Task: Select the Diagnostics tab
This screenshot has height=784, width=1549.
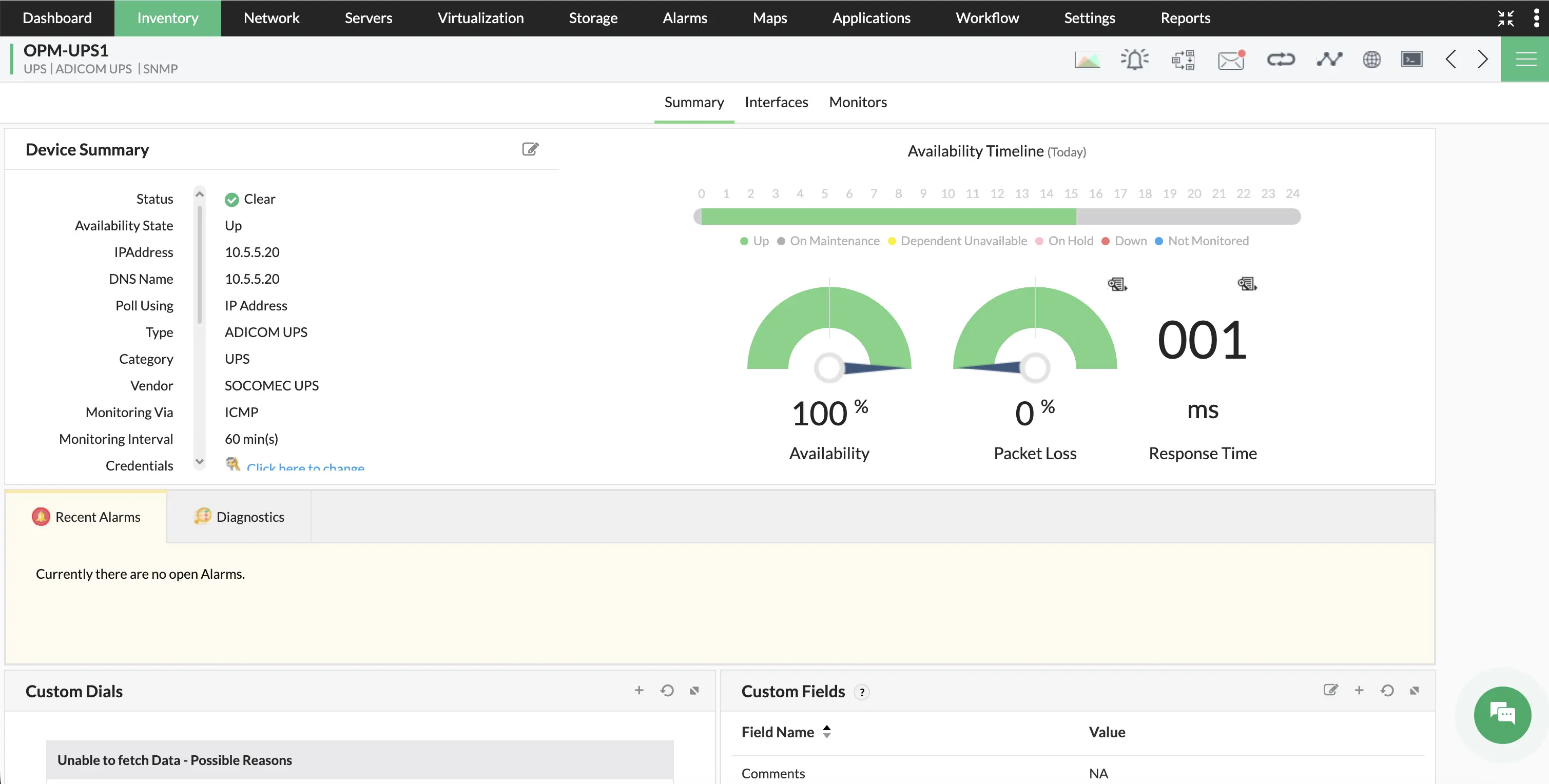Action: pyautogui.click(x=239, y=517)
